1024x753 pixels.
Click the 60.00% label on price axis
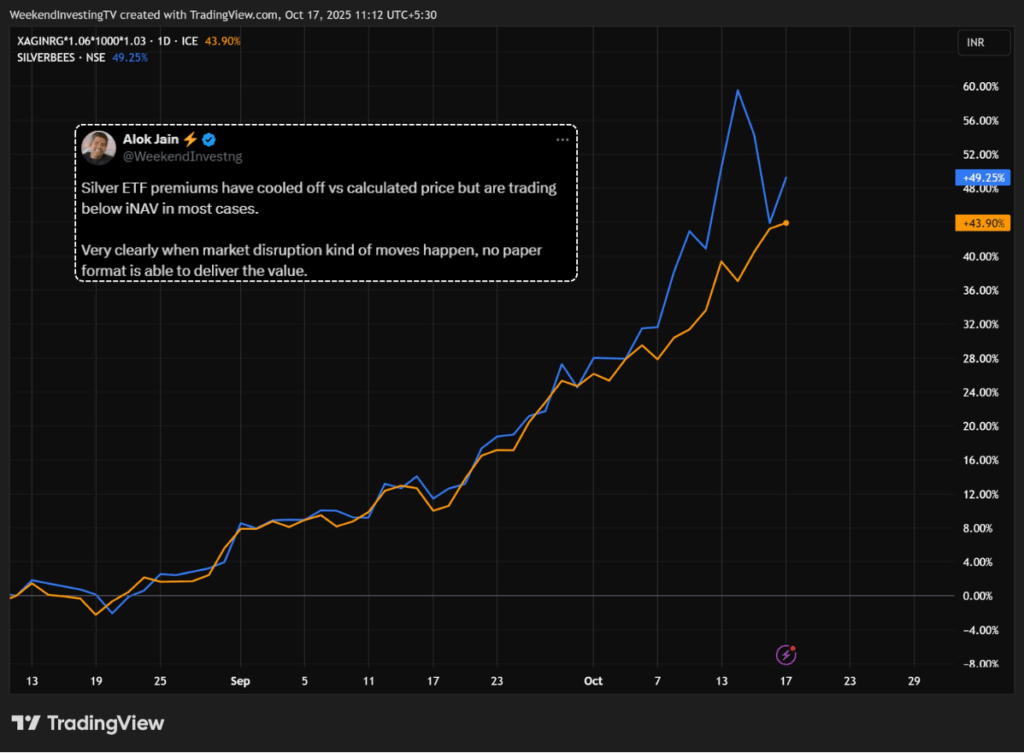pyautogui.click(x=979, y=87)
